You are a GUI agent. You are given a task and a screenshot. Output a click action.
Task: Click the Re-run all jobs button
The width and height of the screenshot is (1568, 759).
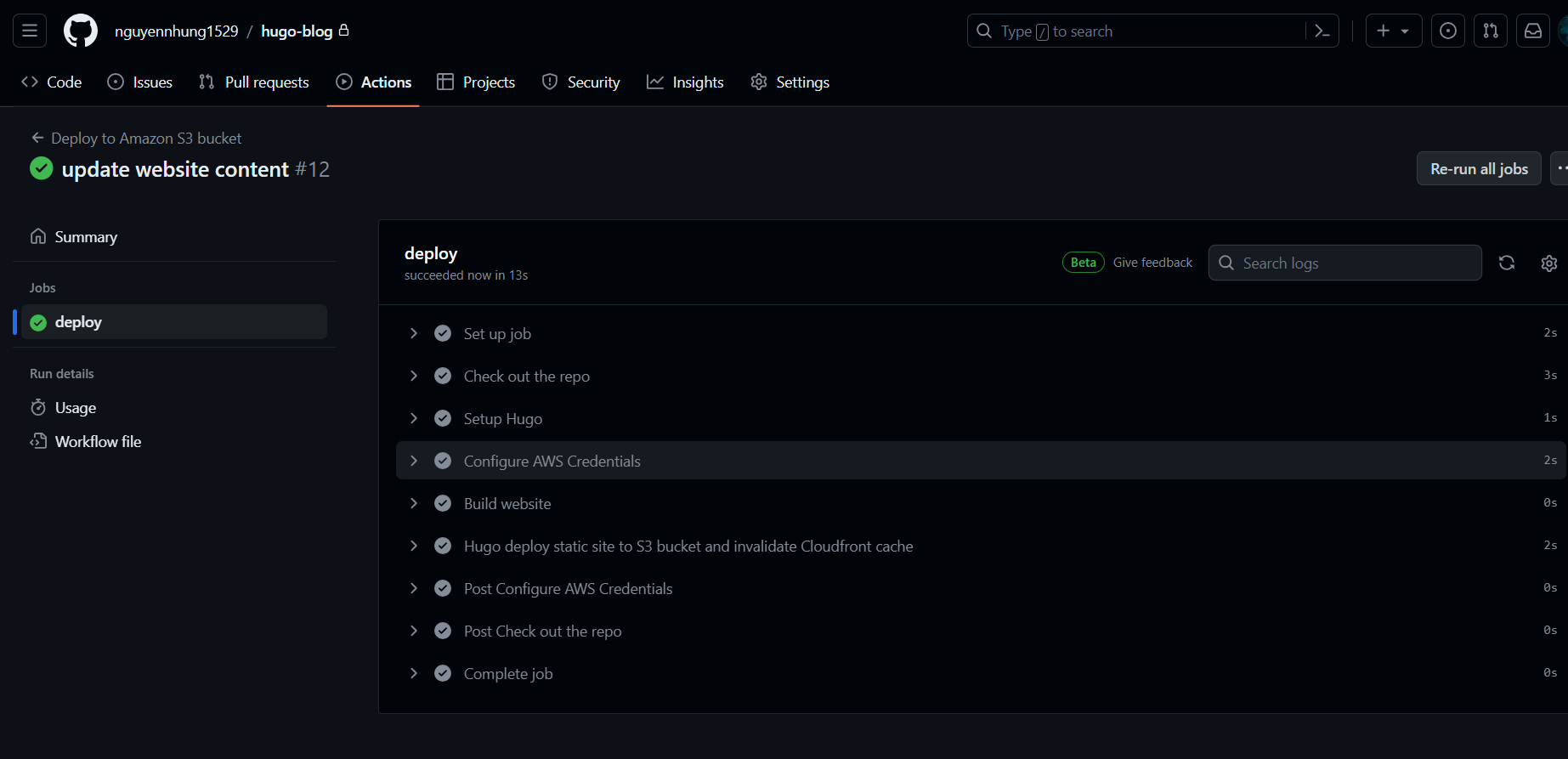[x=1479, y=168]
